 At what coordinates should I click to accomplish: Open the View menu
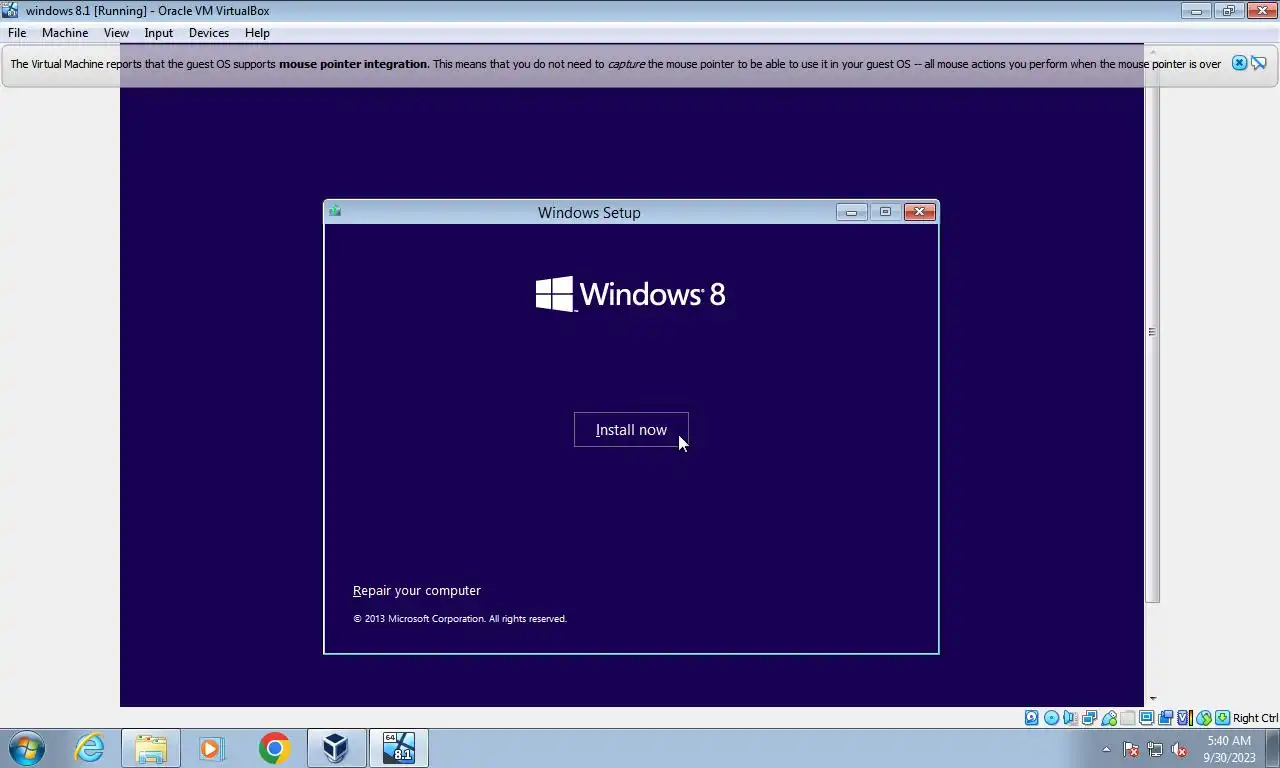[116, 33]
